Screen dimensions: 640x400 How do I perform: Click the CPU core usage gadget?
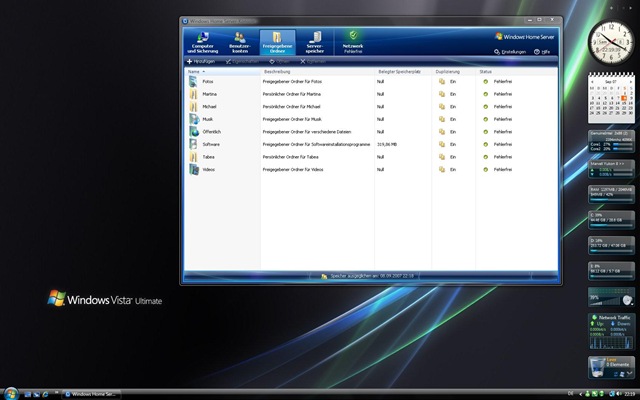611,142
